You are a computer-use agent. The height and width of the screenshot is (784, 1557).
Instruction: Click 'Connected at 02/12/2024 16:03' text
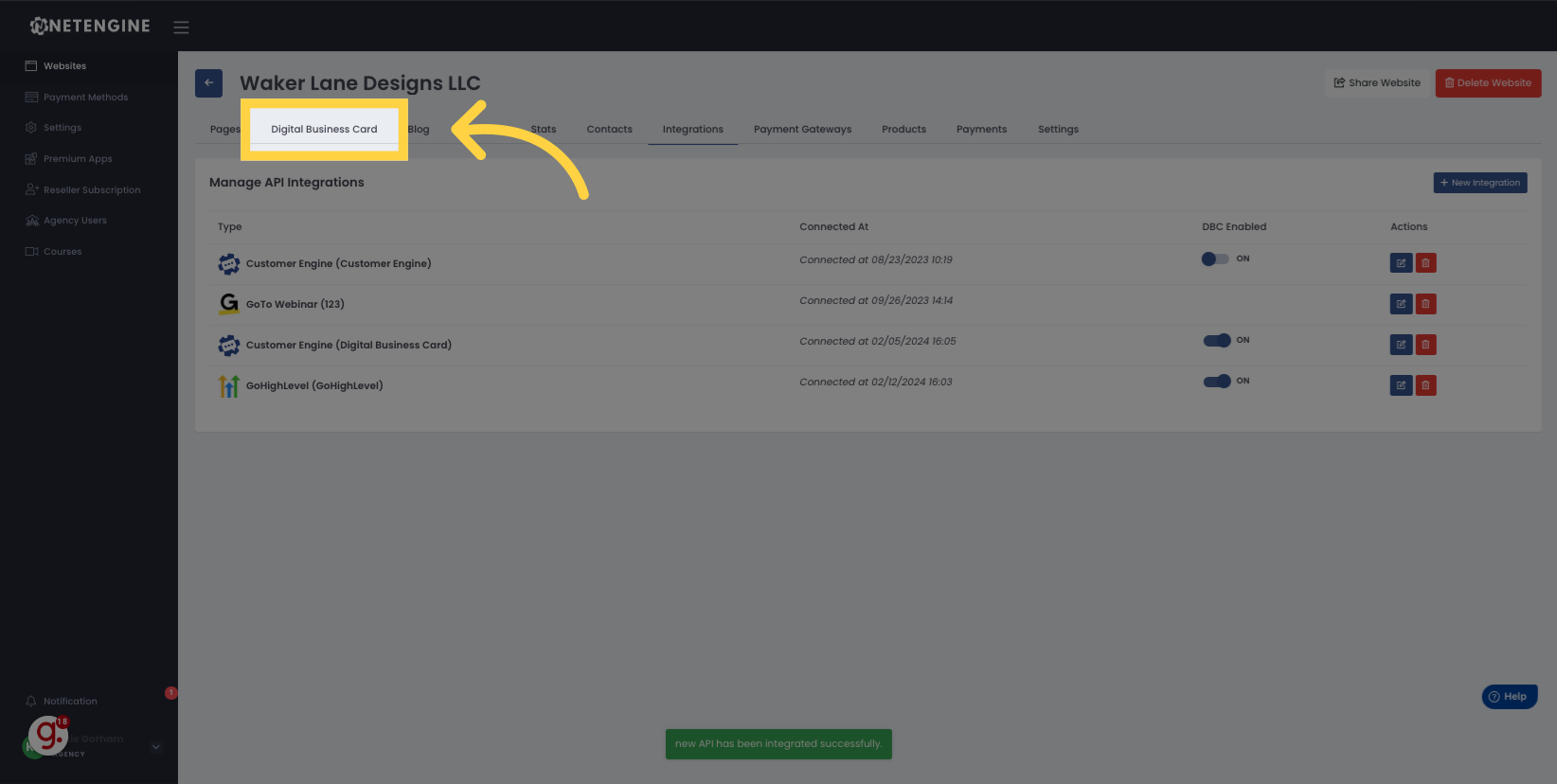point(876,382)
